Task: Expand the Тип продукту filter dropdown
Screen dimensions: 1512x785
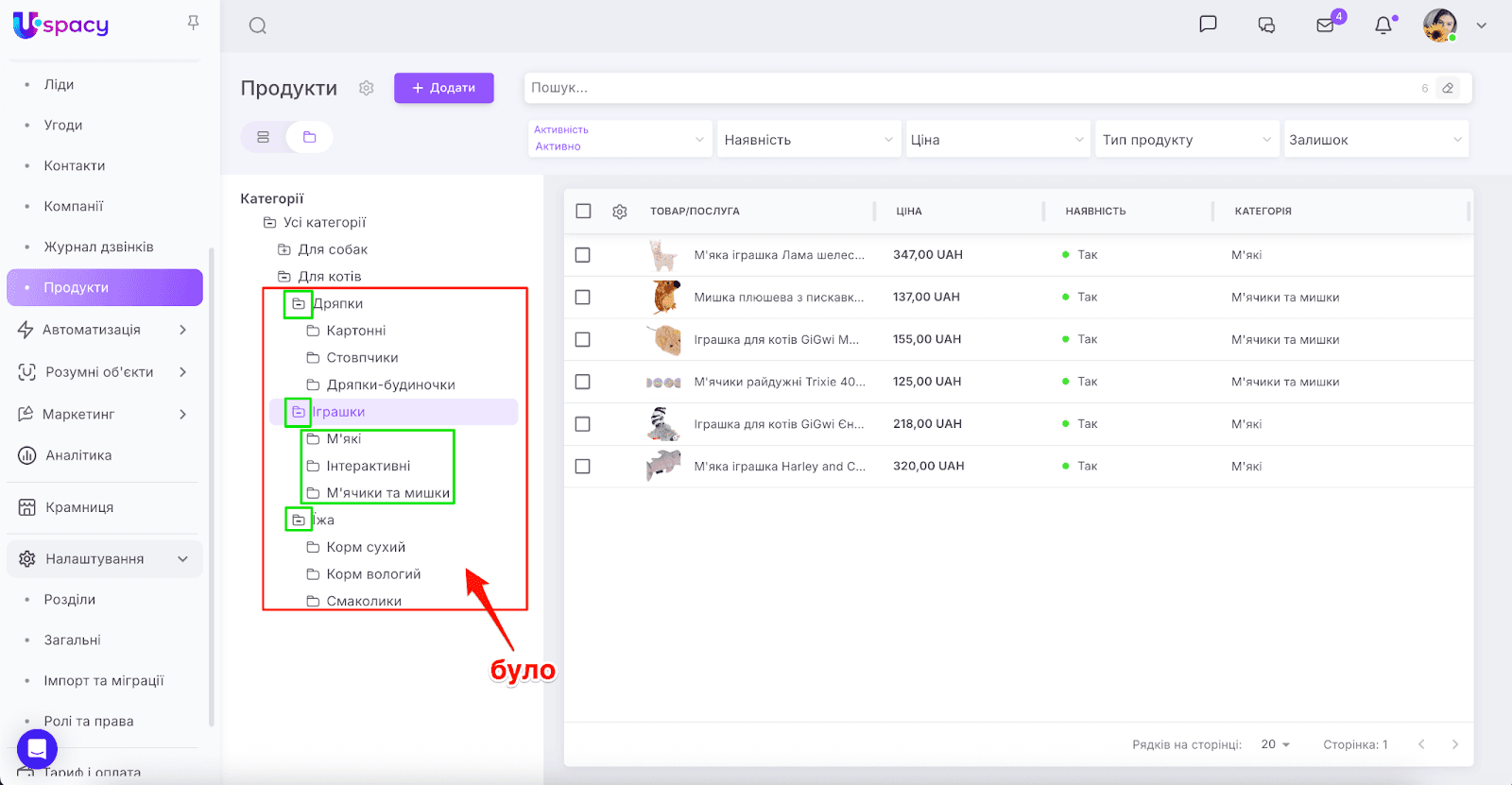Action: [x=1186, y=140]
